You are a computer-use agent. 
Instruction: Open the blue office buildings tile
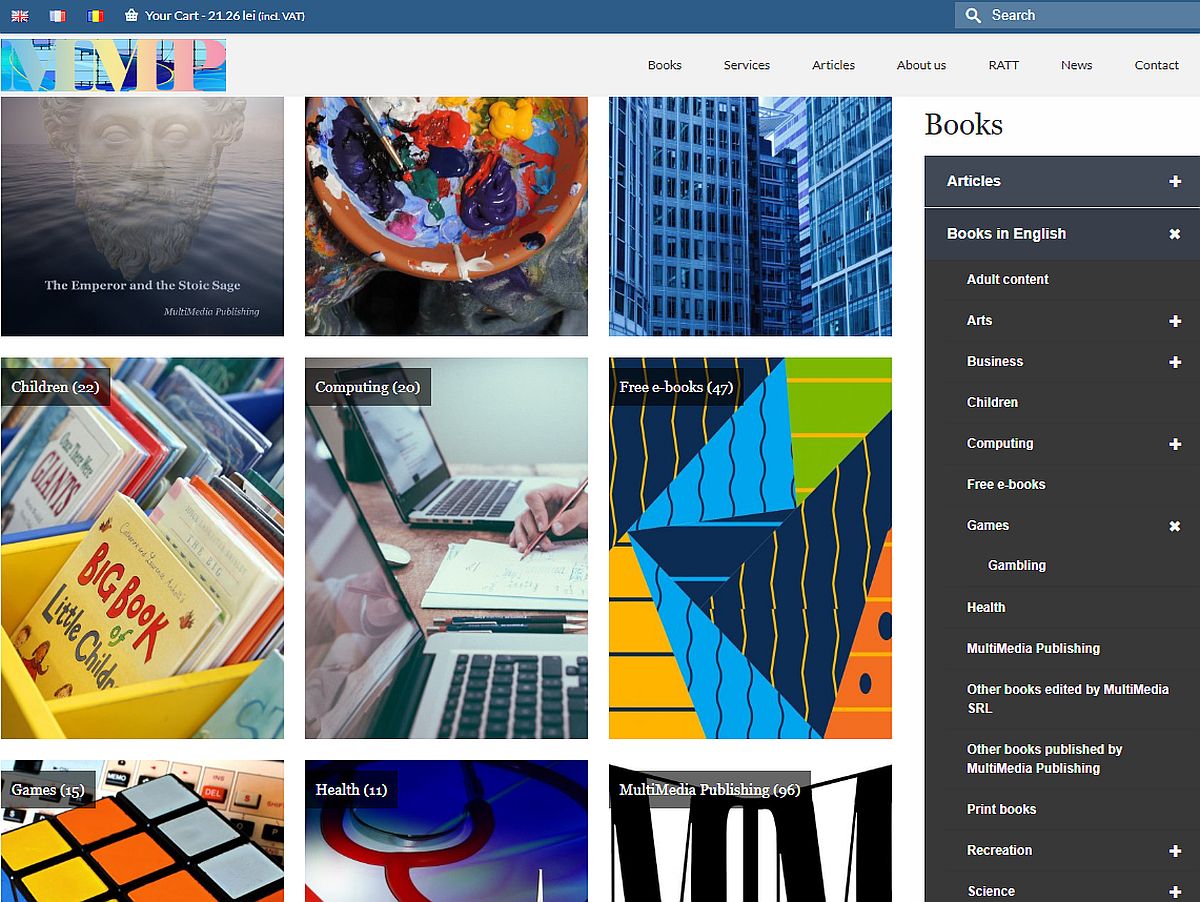(x=750, y=216)
